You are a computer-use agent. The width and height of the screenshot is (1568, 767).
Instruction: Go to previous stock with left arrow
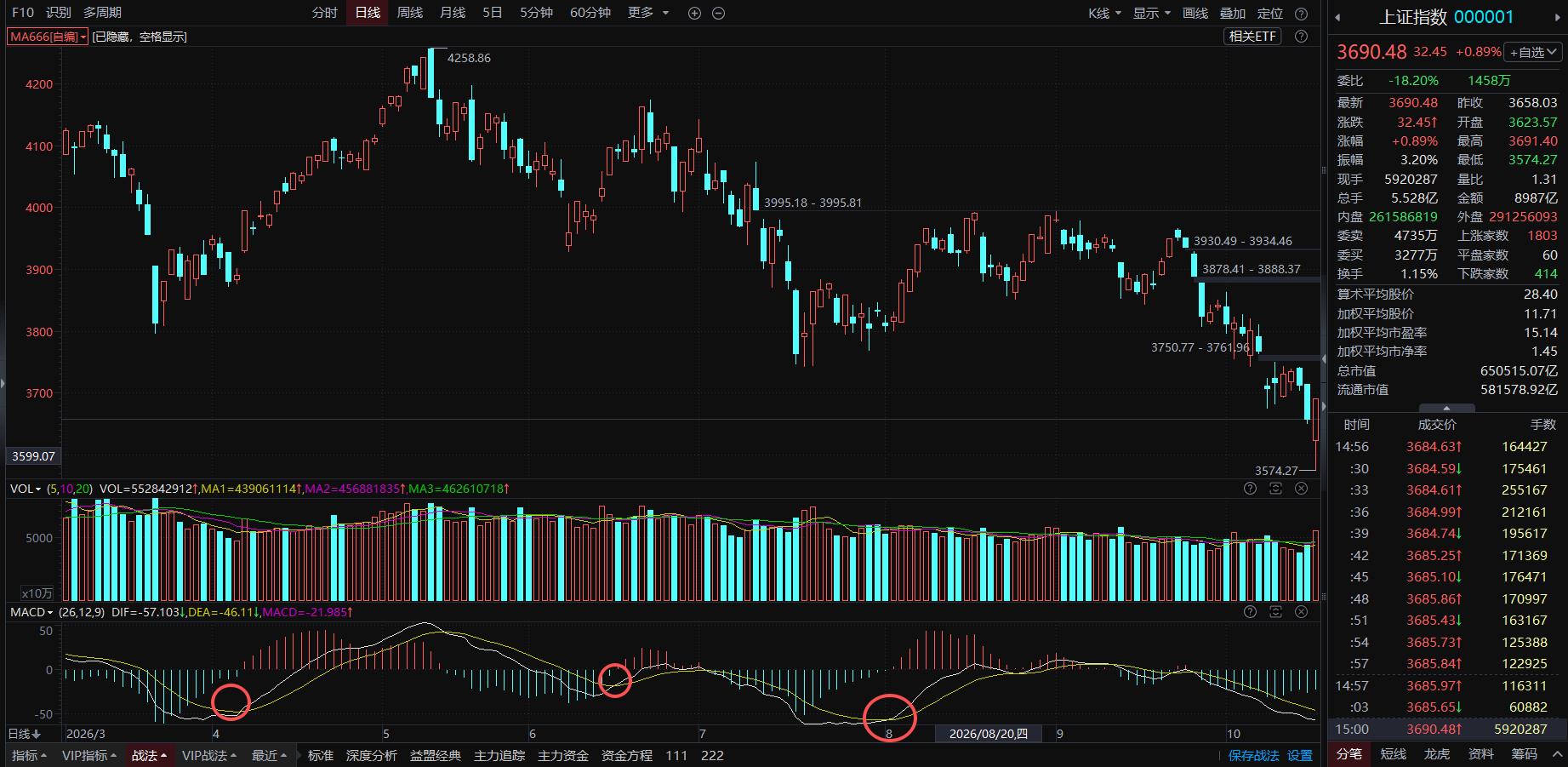point(1337,17)
